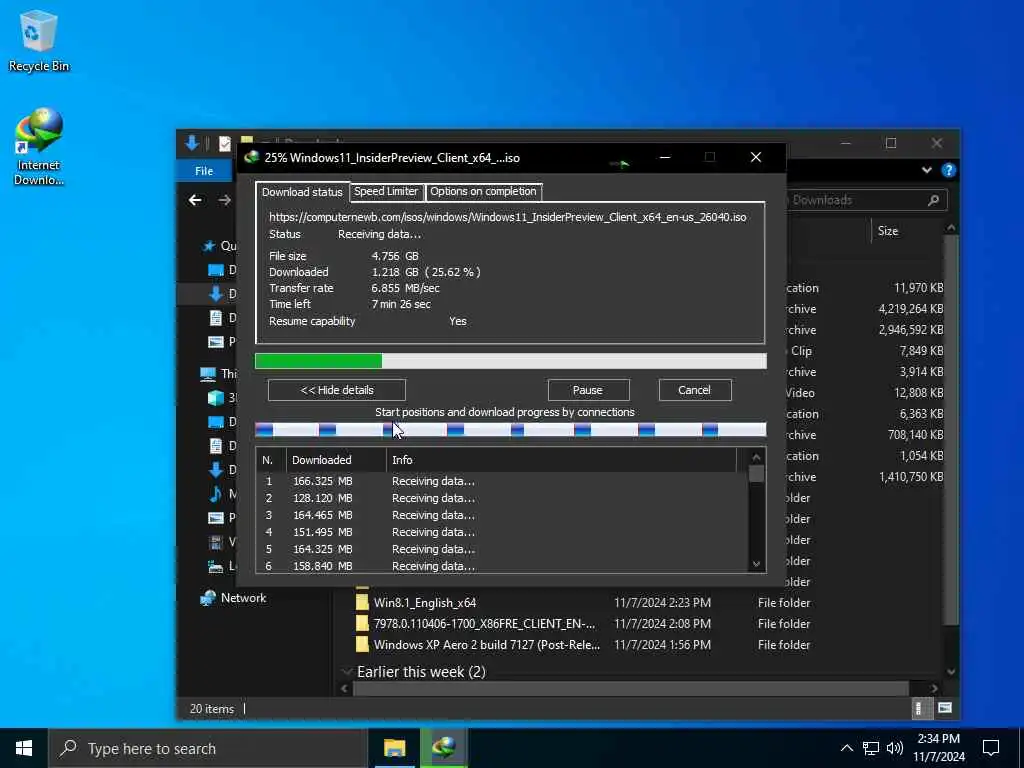This screenshot has height=768, width=1024.
Task: Click the connections list scroll down arrow
Action: pos(756,564)
